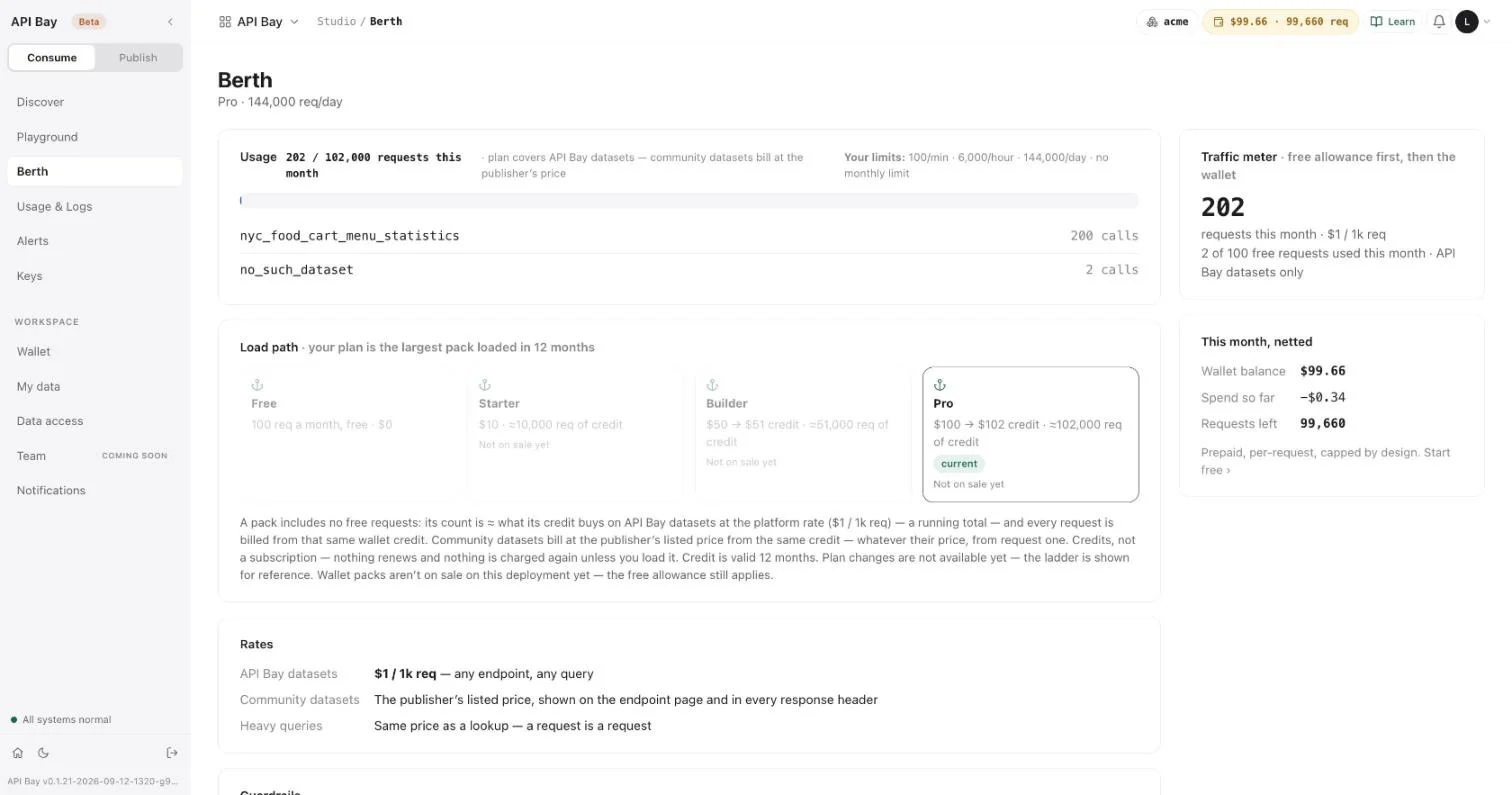Screen dimensions: 1512x795
Task: Open Usage & Logs page
Action: 95,206
